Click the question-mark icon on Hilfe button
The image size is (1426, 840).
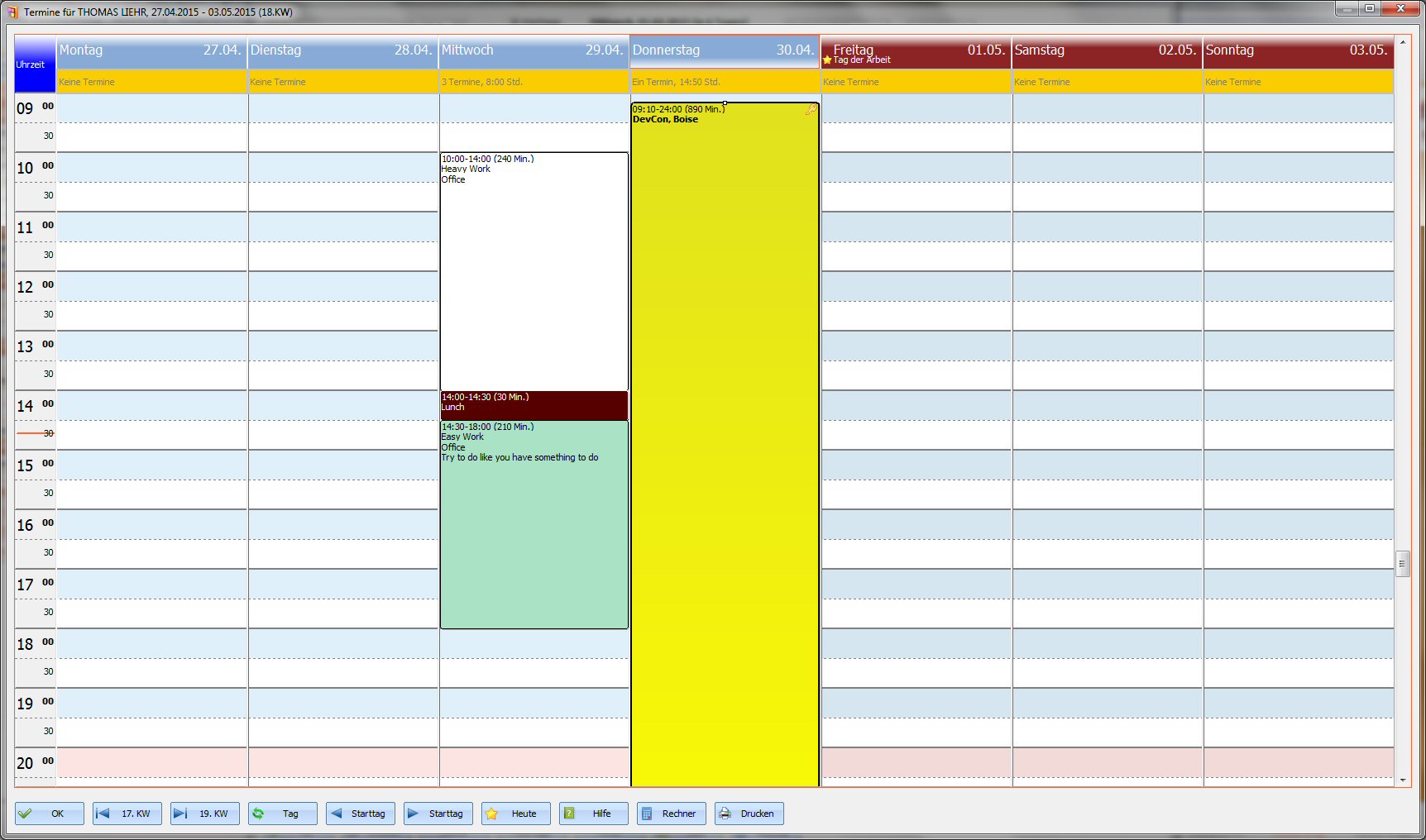[x=570, y=814]
